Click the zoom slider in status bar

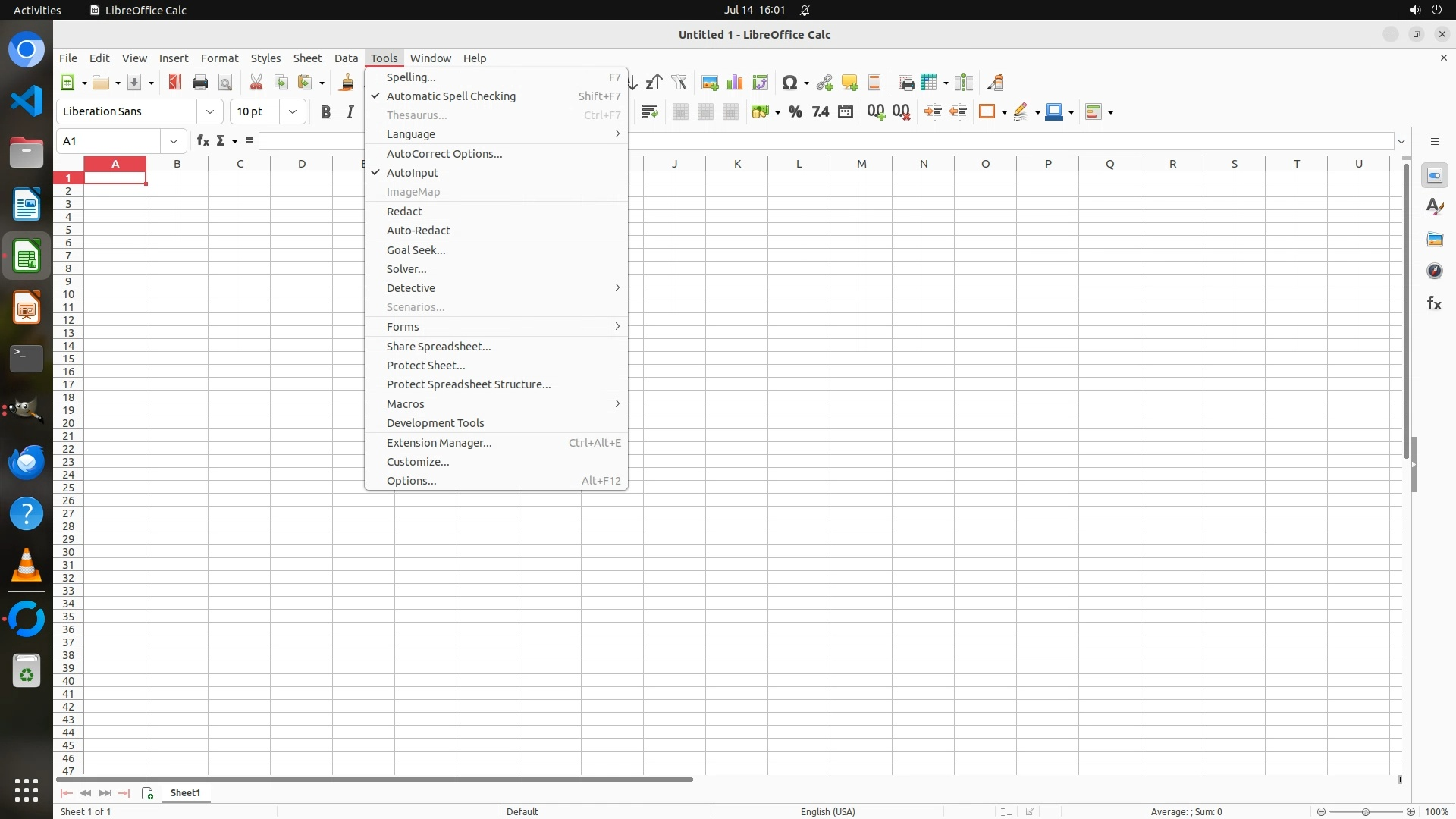click(x=1365, y=812)
